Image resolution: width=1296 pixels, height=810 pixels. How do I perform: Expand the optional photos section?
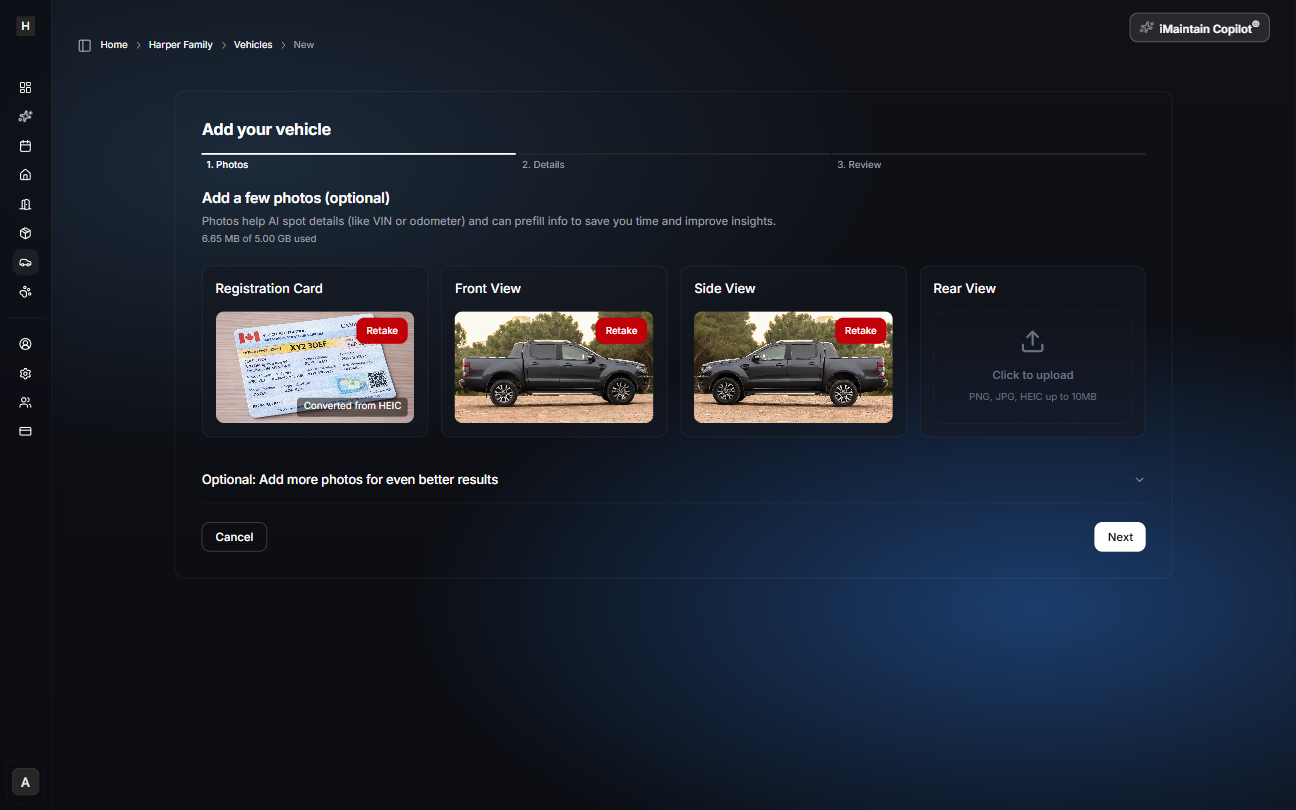point(1139,479)
